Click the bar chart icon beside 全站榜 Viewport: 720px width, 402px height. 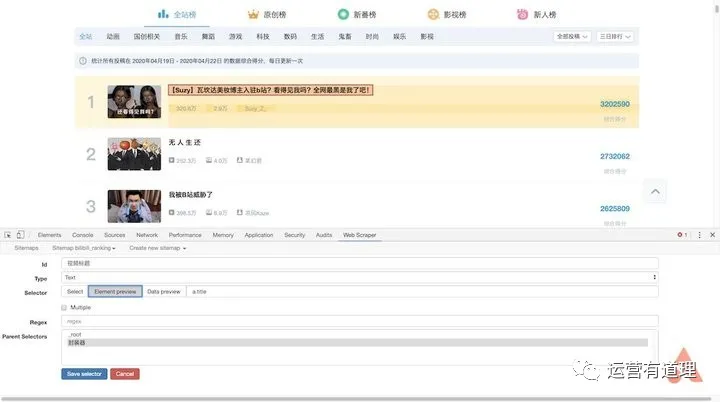coord(163,14)
